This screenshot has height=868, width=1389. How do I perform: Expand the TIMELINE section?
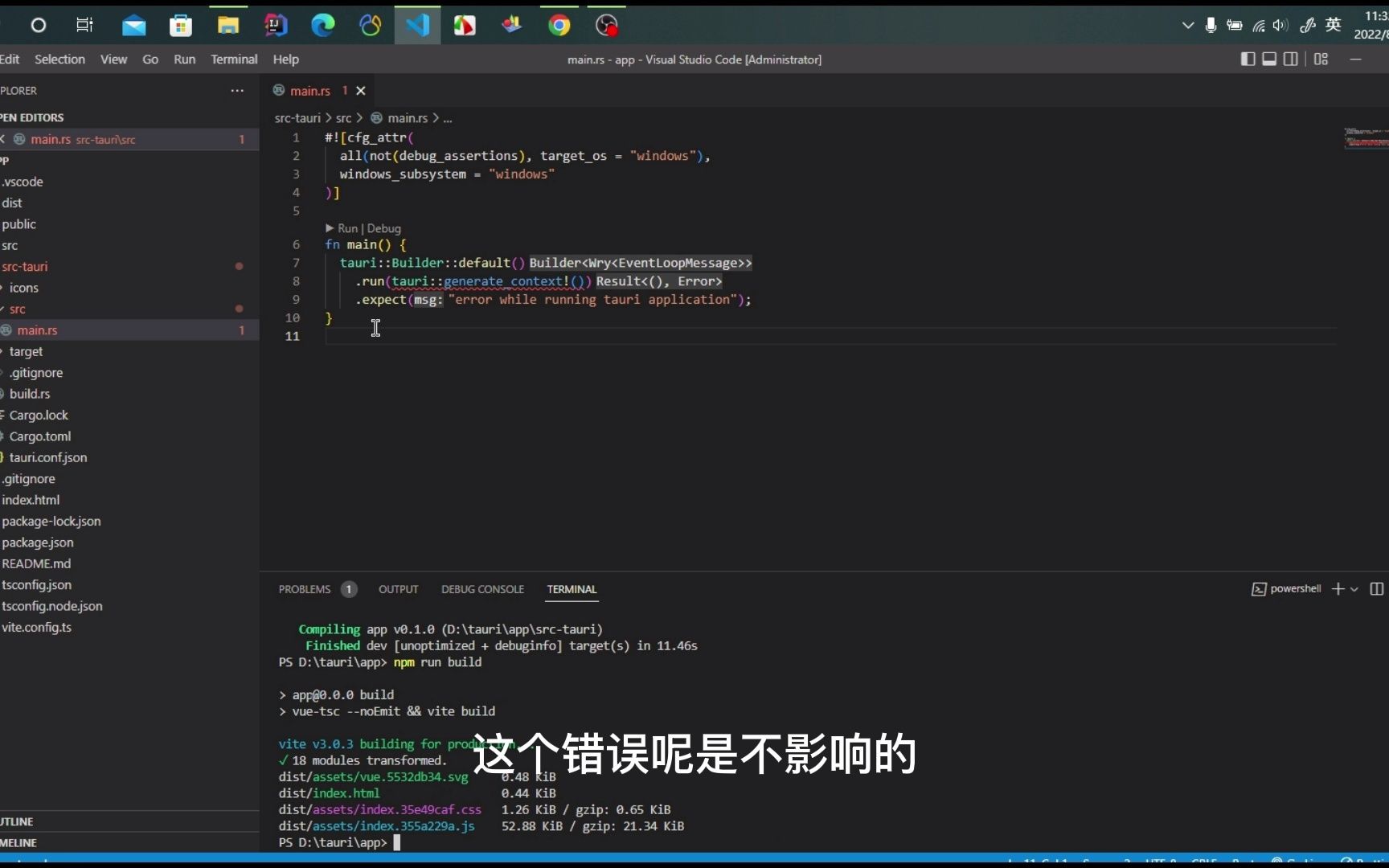tap(129, 842)
